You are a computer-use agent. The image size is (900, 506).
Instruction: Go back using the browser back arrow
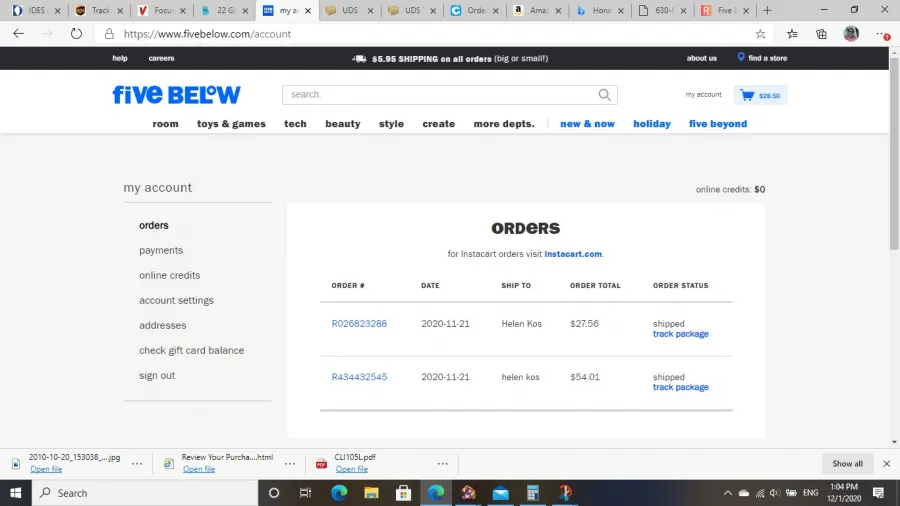pyautogui.click(x=18, y=33)
